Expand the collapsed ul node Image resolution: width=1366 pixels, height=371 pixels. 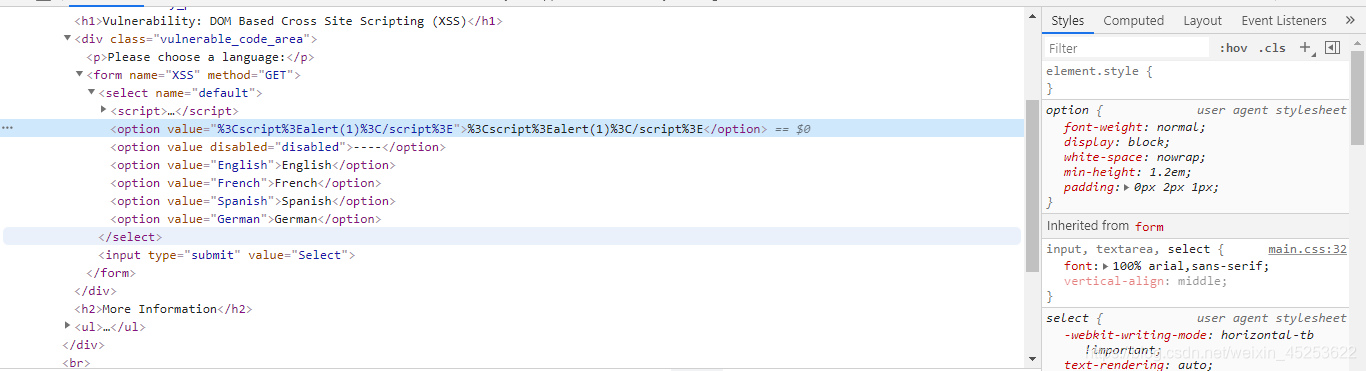67,327
